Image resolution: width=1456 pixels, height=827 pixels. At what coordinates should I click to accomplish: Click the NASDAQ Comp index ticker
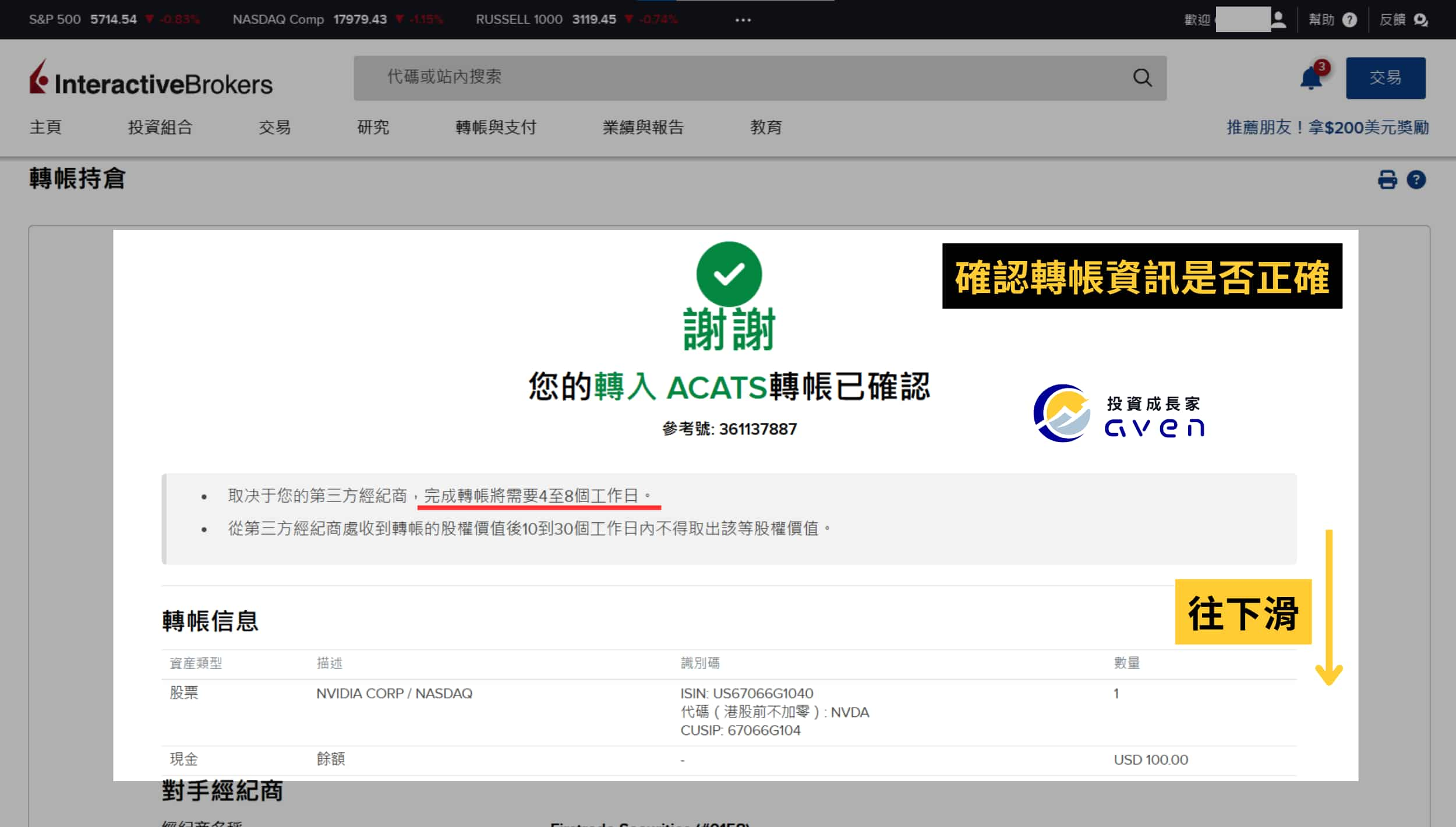[338, 19]
